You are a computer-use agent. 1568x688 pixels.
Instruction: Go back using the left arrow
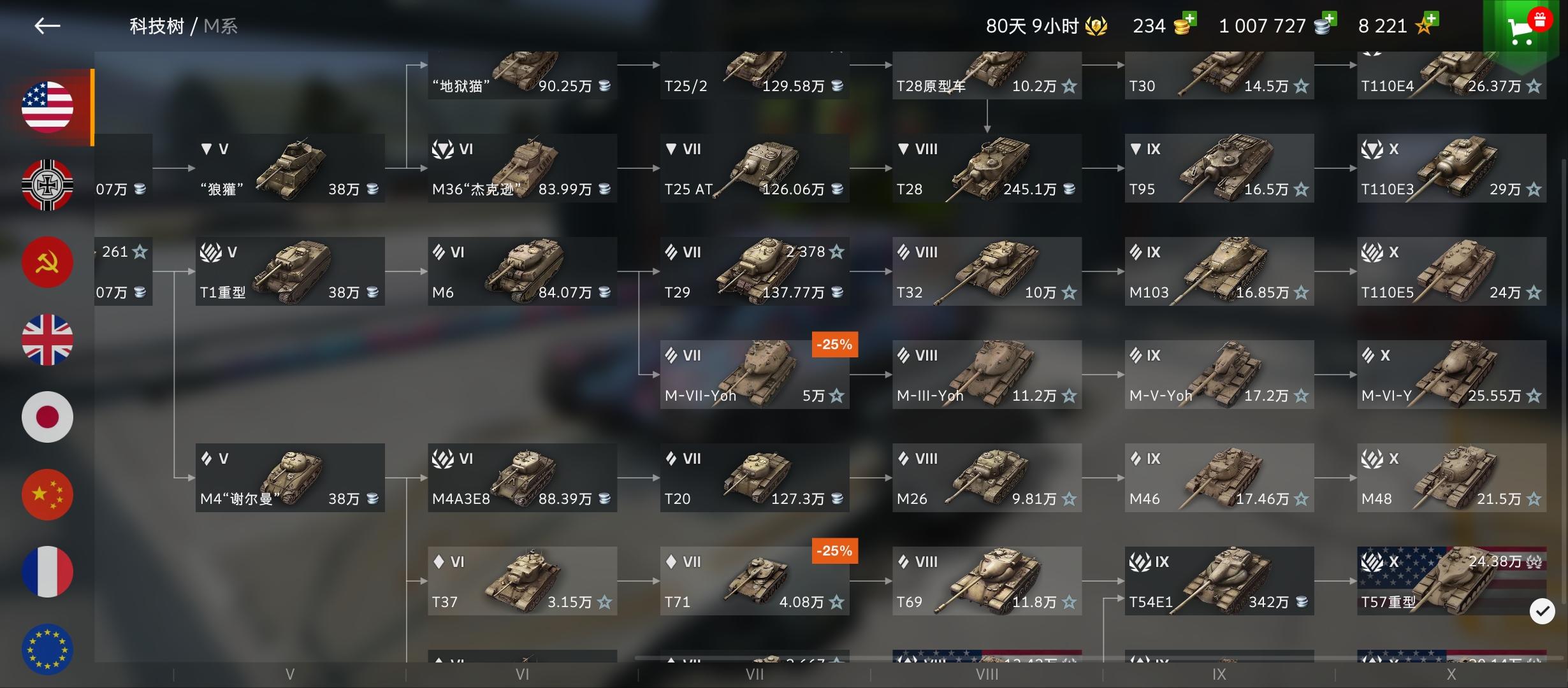tap(47, 25)
